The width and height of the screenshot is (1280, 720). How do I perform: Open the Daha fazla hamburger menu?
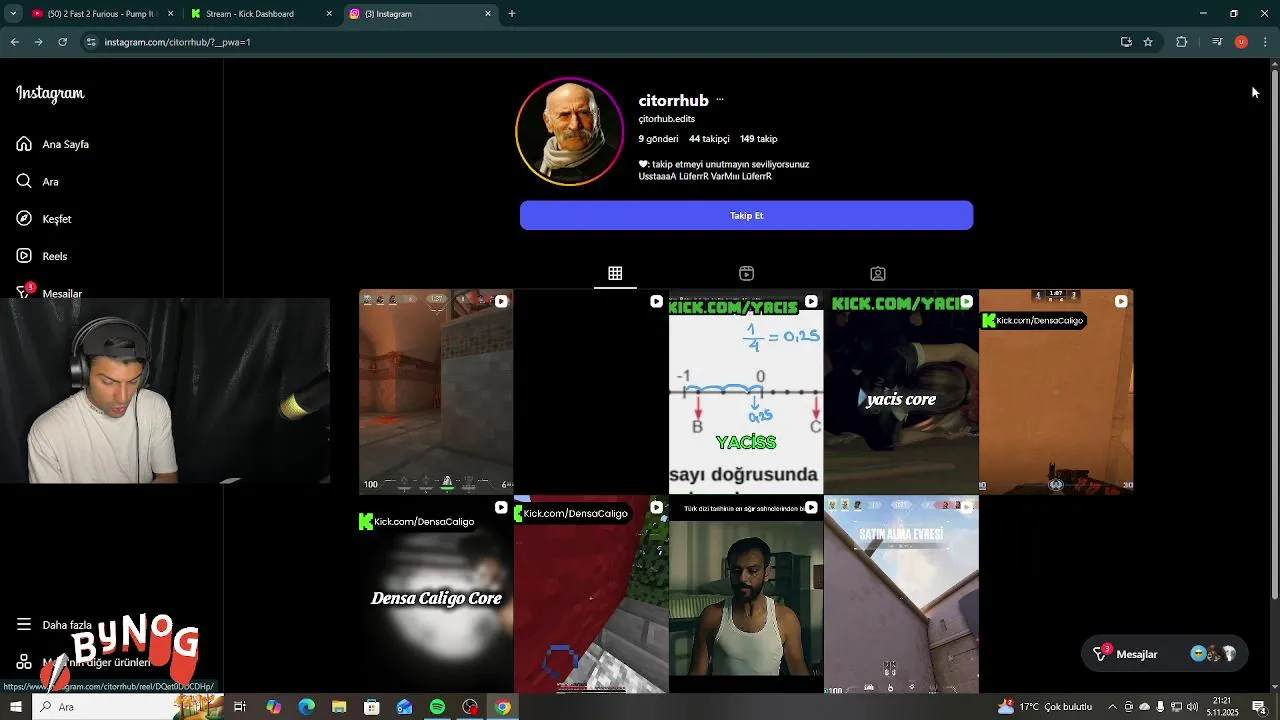point(54,625)
